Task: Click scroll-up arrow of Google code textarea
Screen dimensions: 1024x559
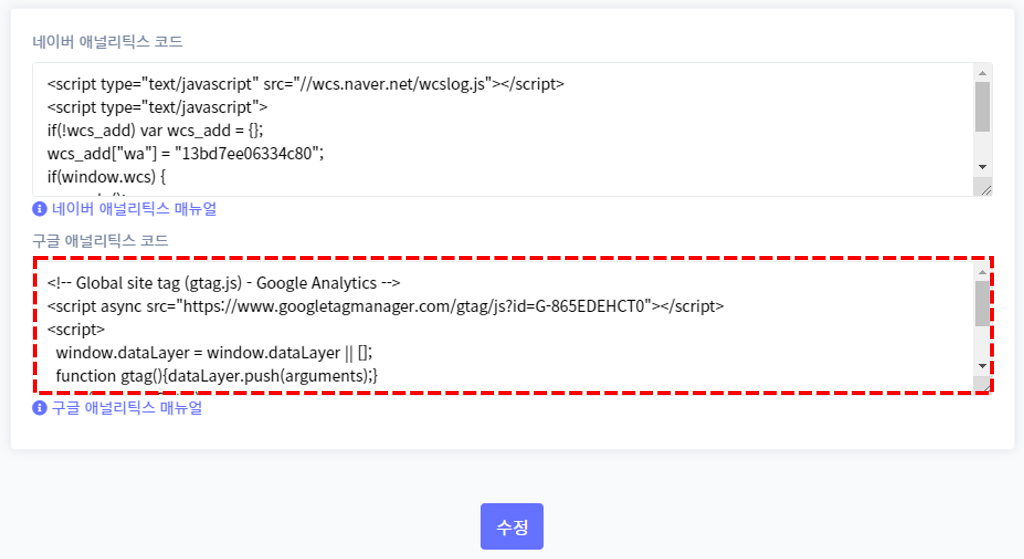Action: click(982, 272)
